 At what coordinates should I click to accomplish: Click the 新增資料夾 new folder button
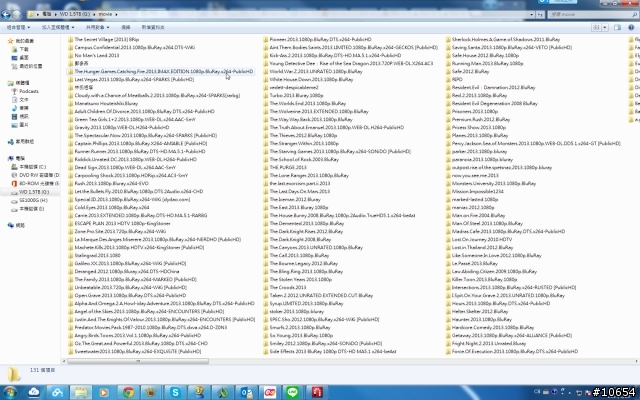click(153, 27)
